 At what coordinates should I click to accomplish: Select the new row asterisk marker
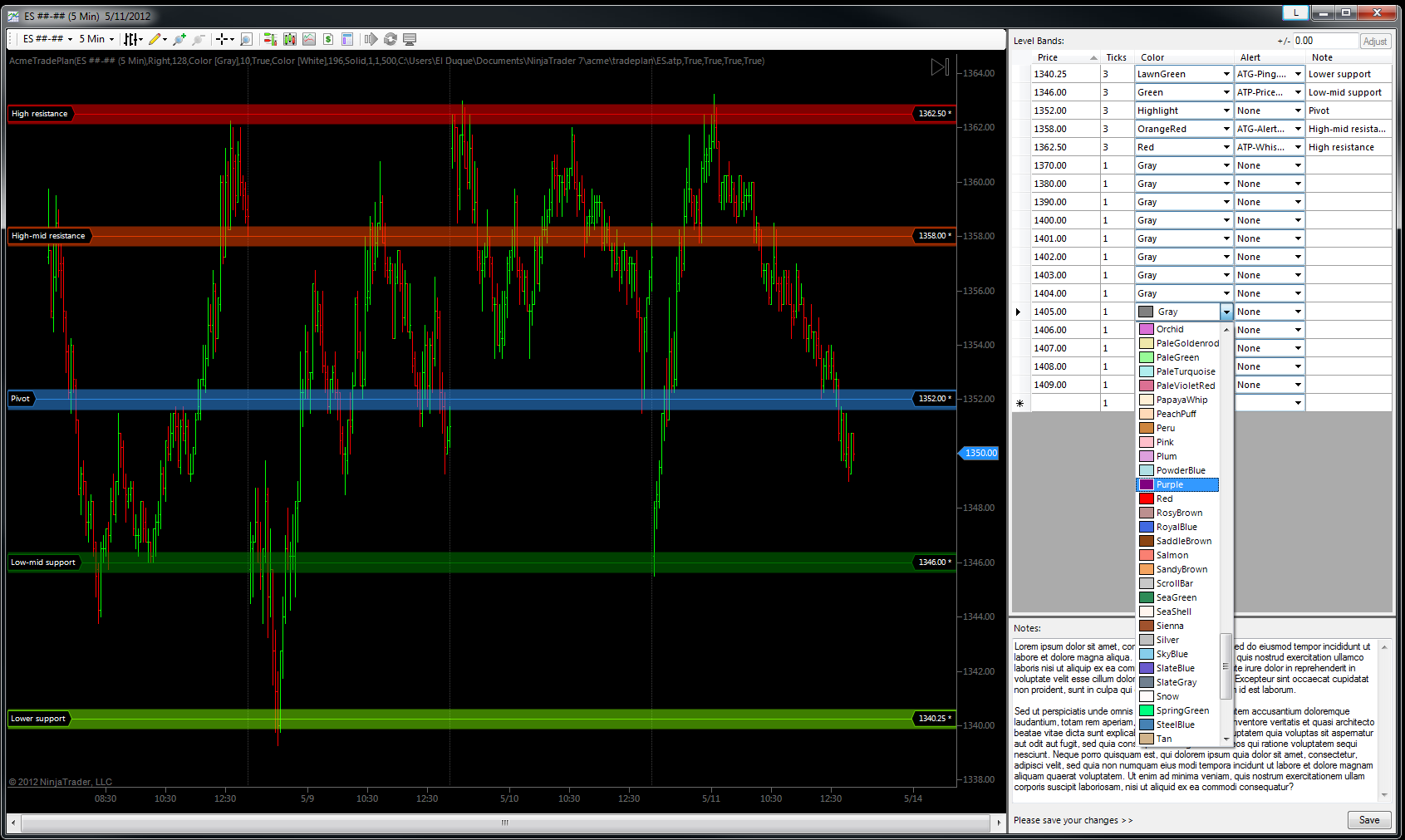click(1020, 403)
